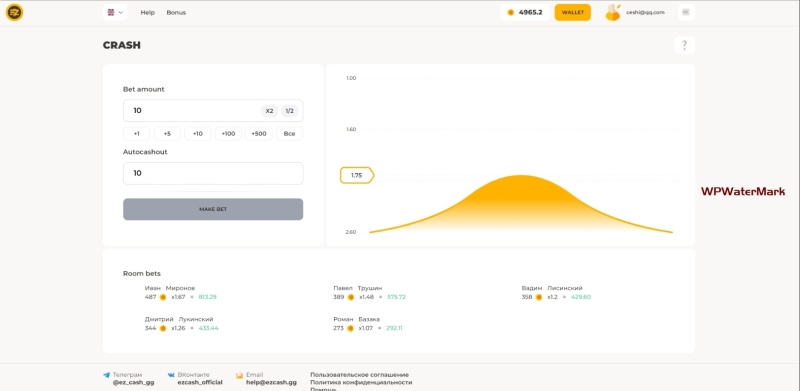The image size is (800, 391).
Task: Open Пользовательское соглашение link
Action: pos(360,375)
